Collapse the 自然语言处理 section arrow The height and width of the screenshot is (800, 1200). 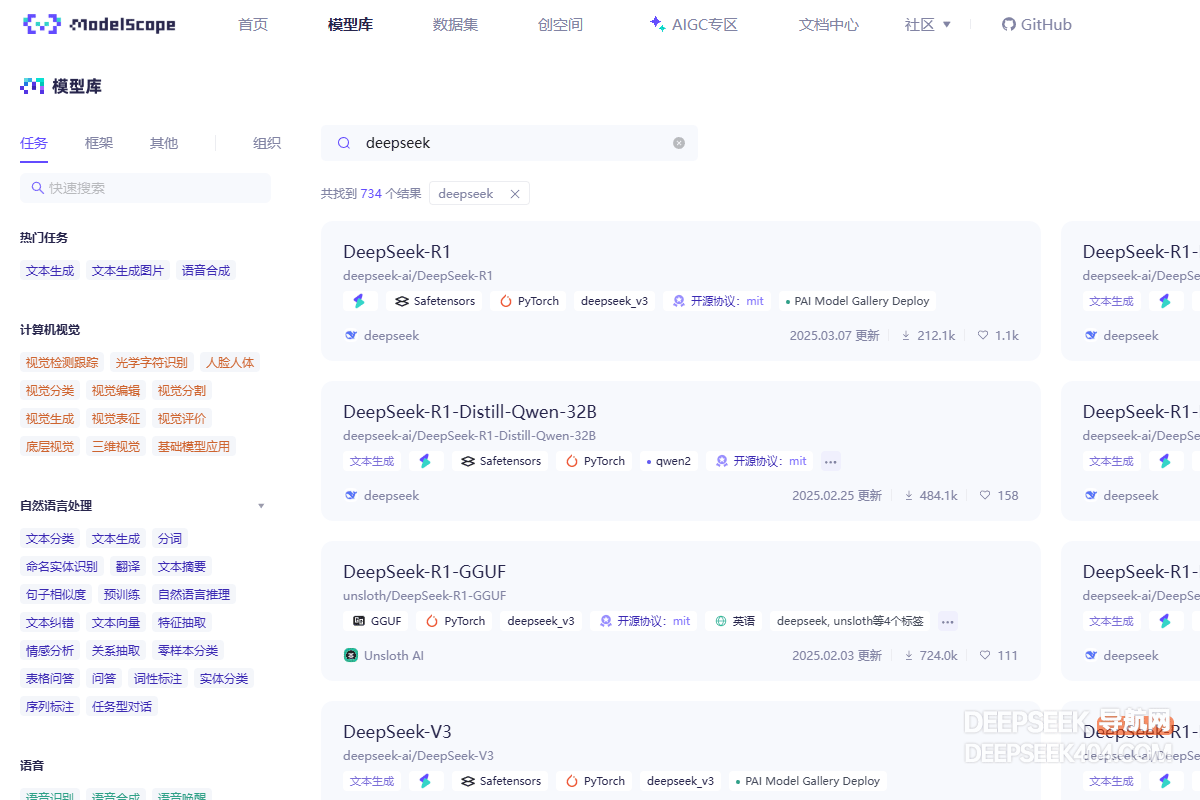pos(261,506)
